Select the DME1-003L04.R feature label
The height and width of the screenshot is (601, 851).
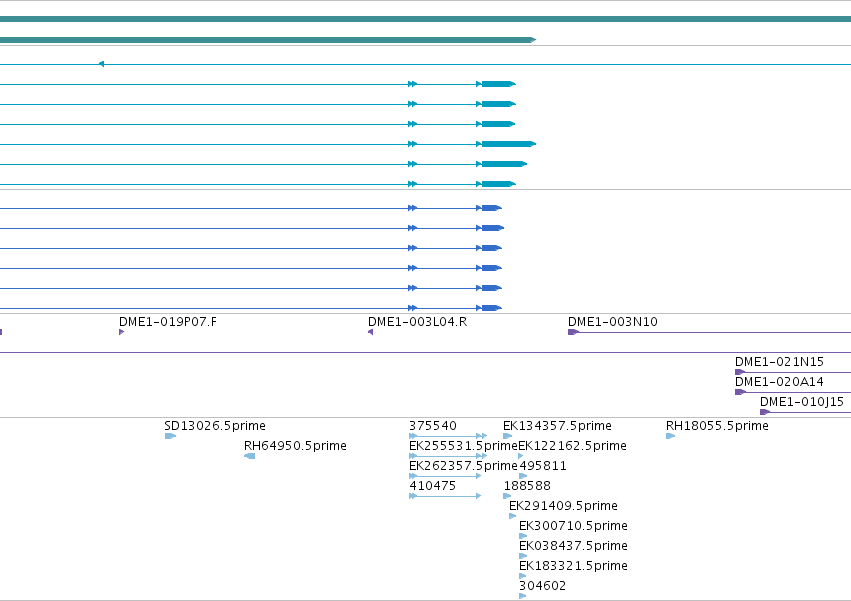(417, 322)
